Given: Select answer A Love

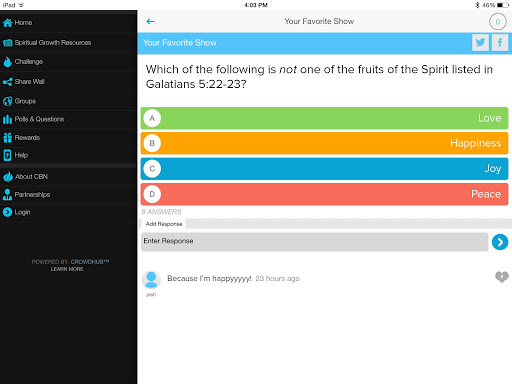Looking at the screenshot, I should [x=324, y=118].
